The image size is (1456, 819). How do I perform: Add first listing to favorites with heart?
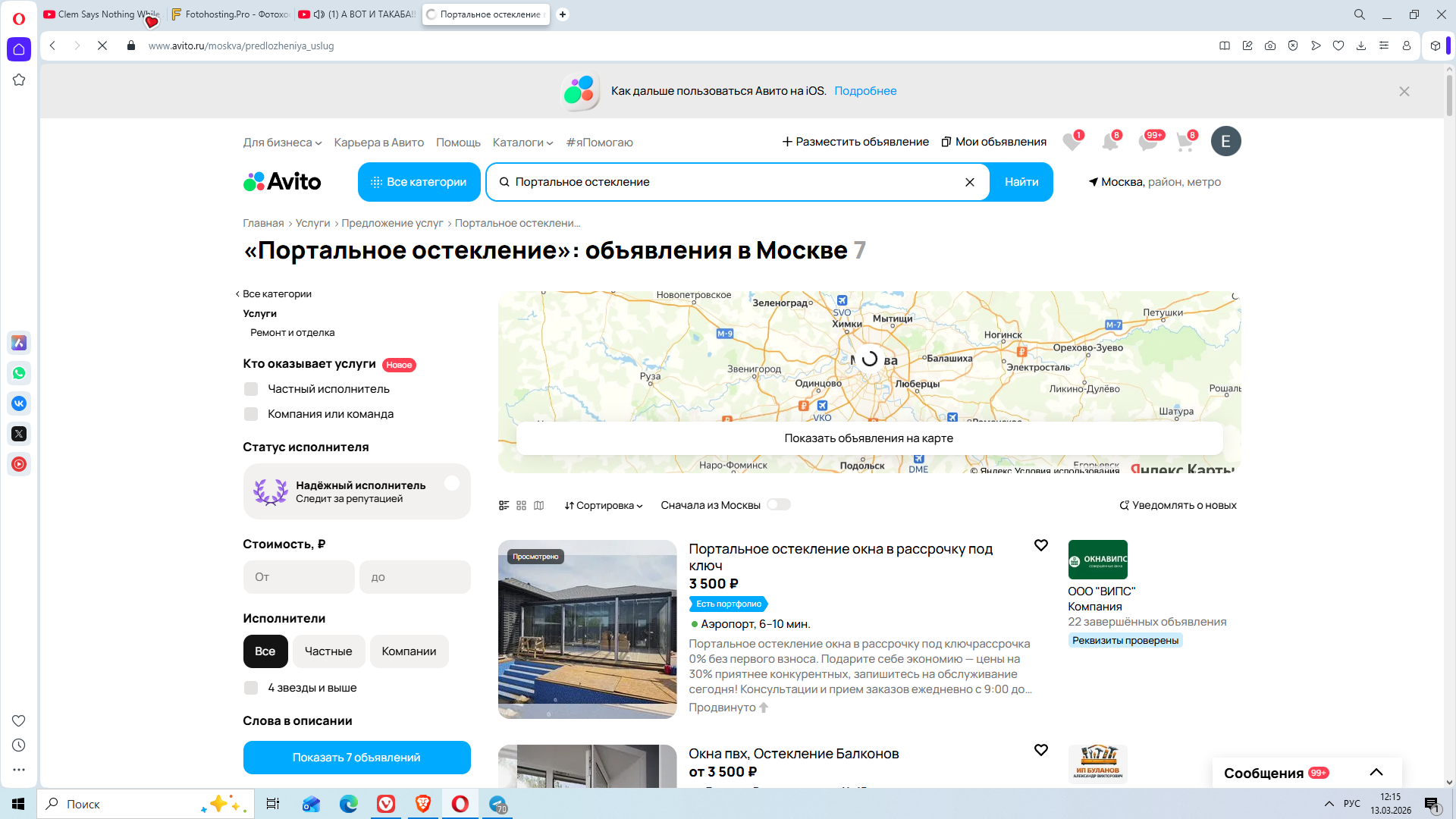pyautogui.click(x=1041, y=545)
